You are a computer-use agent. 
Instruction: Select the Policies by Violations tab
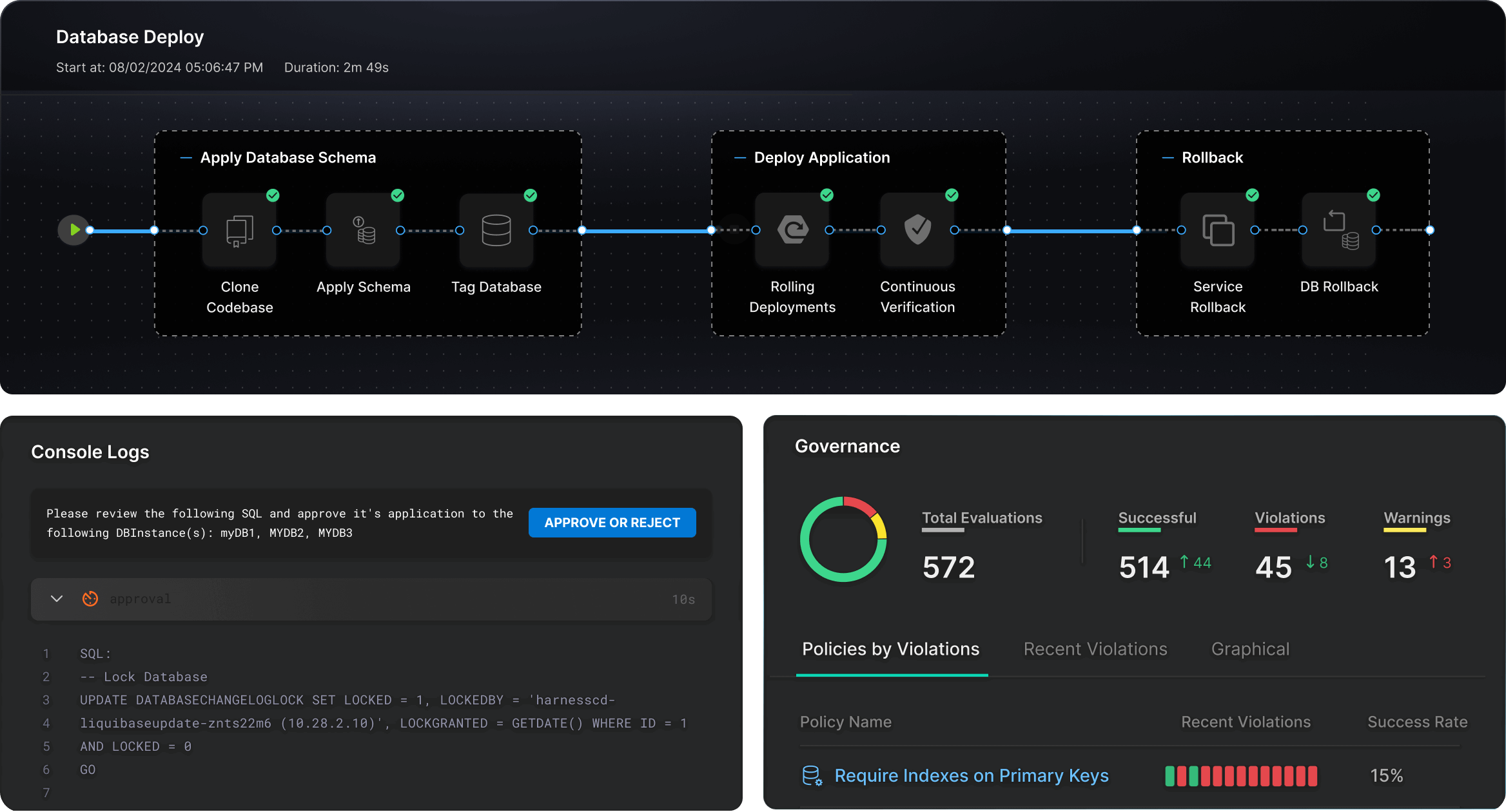point(891,650)
